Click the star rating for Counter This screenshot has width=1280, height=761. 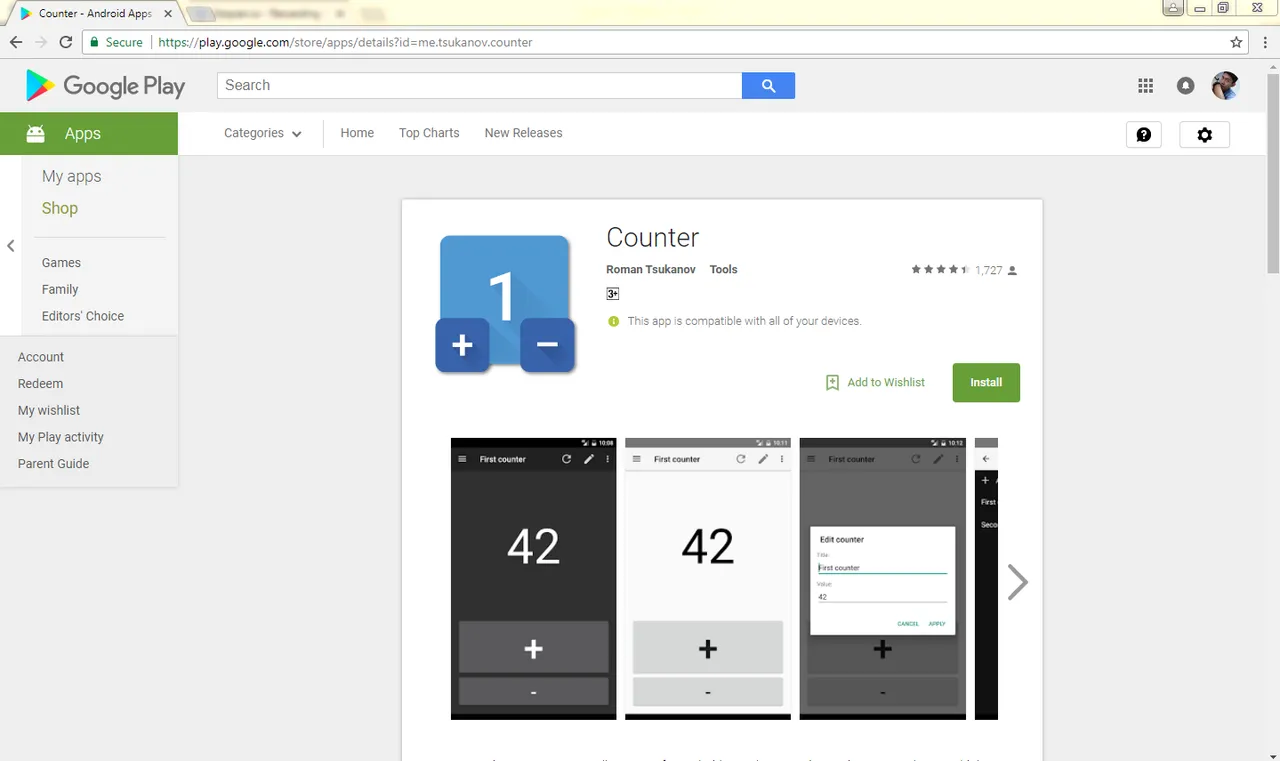[x=940, y=270]
